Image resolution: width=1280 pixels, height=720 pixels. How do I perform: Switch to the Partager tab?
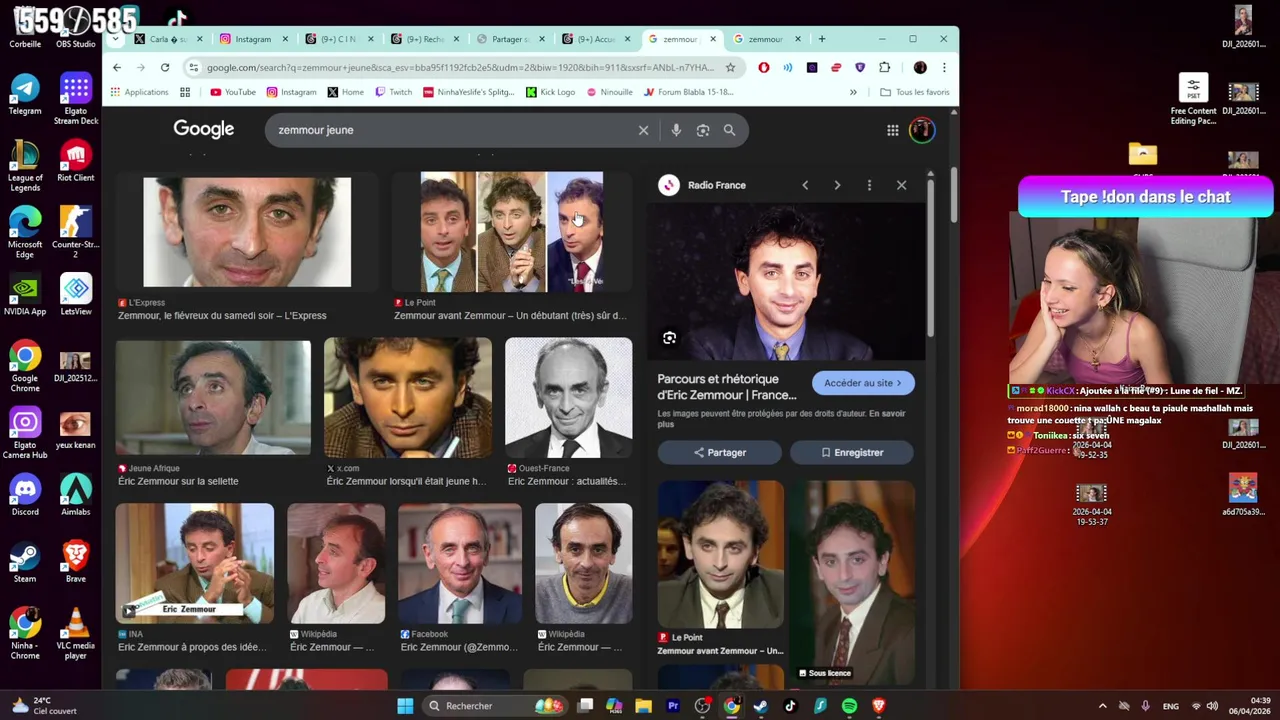pyautogui.click(x=510, y=39)
